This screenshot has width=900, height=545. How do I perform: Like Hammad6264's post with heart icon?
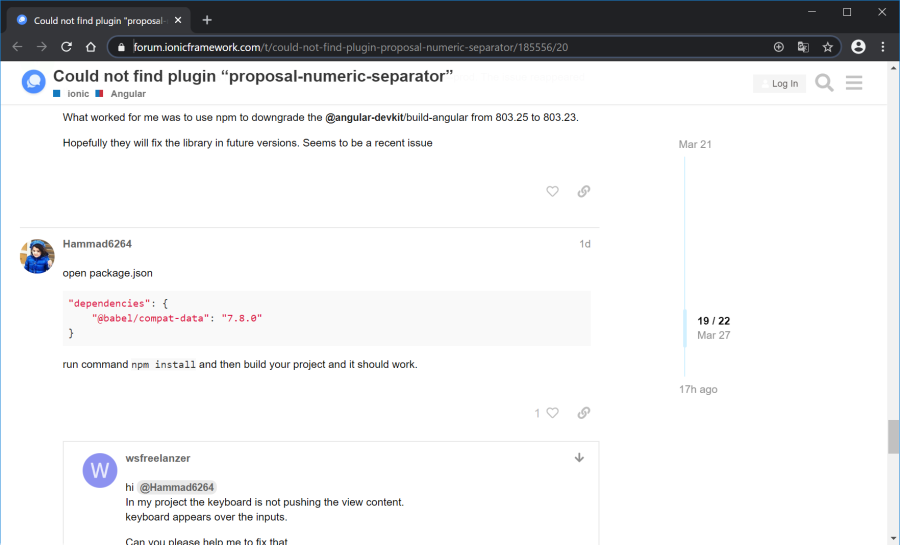coord(552,413)
